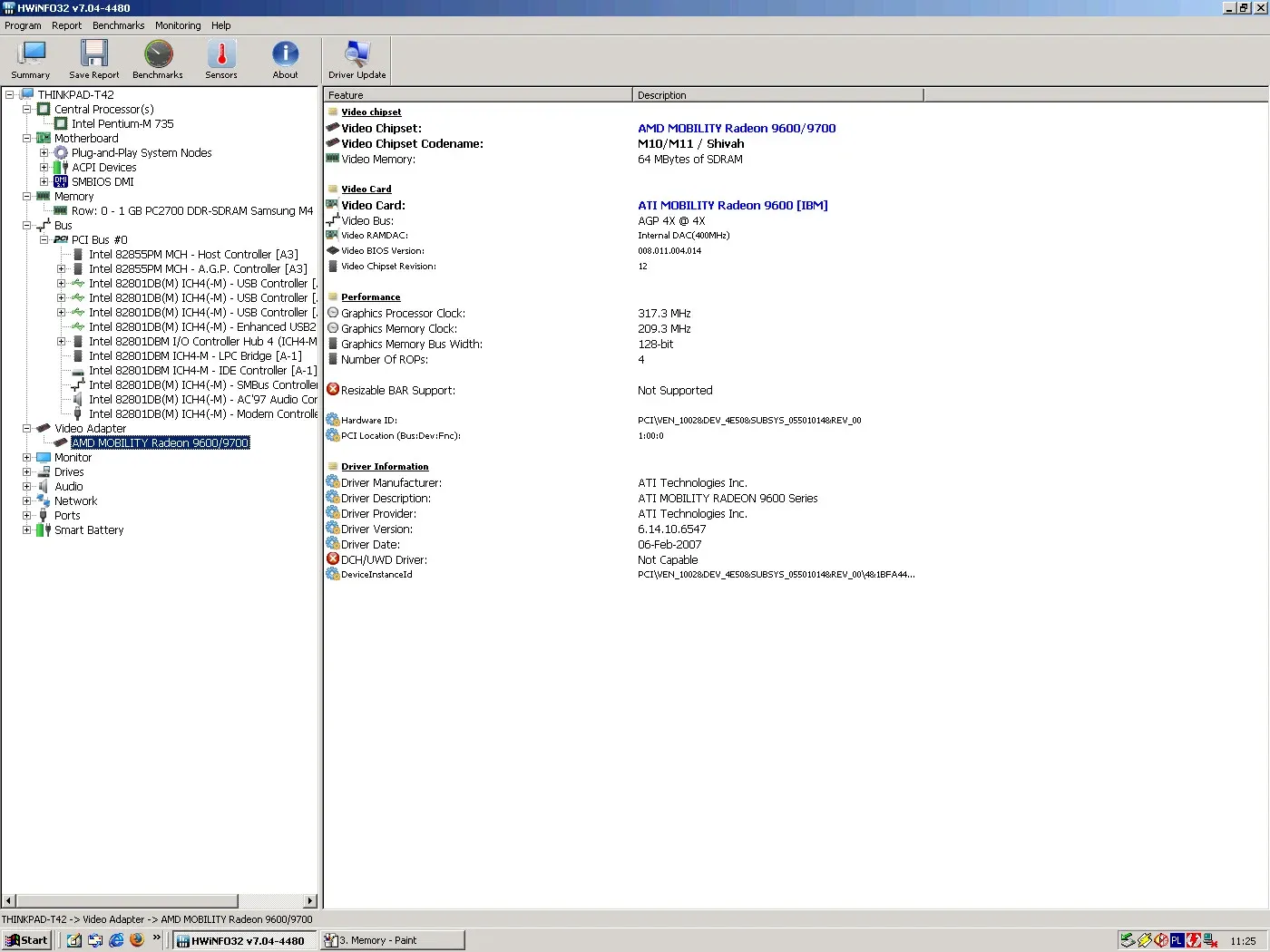Click the Start button

click(x=27, y=940)
